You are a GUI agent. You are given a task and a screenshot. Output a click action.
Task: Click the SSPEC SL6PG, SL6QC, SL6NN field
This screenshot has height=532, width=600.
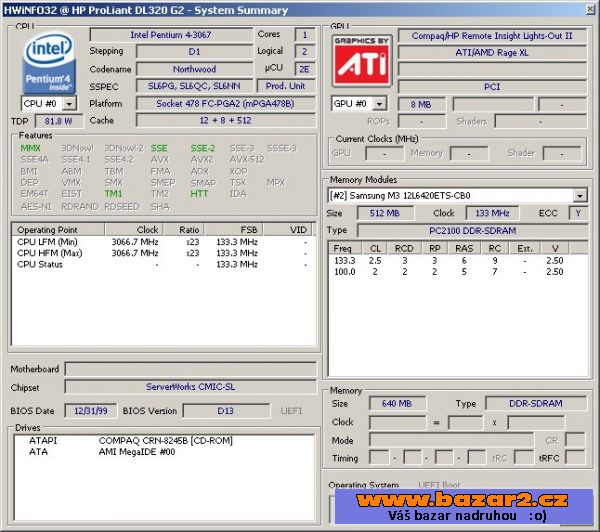point(194,86)
